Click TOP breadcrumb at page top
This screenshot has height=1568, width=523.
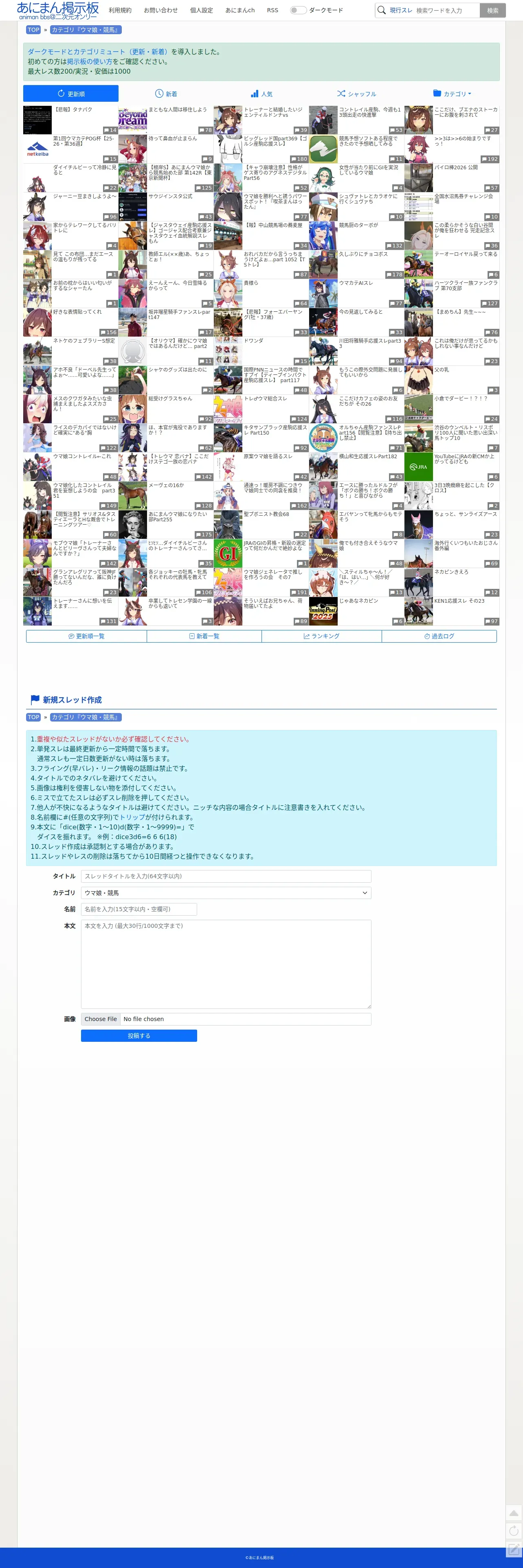click(33, 30)
